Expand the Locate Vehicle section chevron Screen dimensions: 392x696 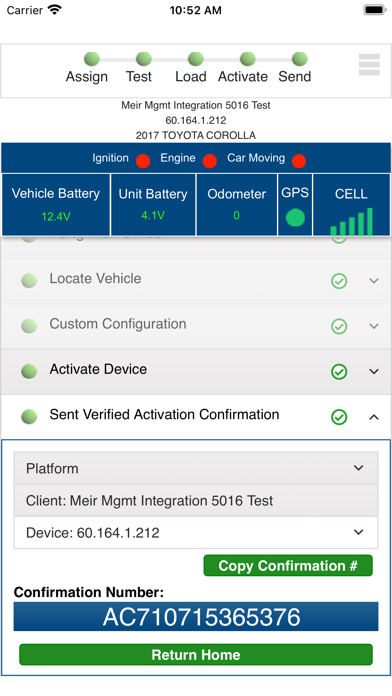[374, 281]
